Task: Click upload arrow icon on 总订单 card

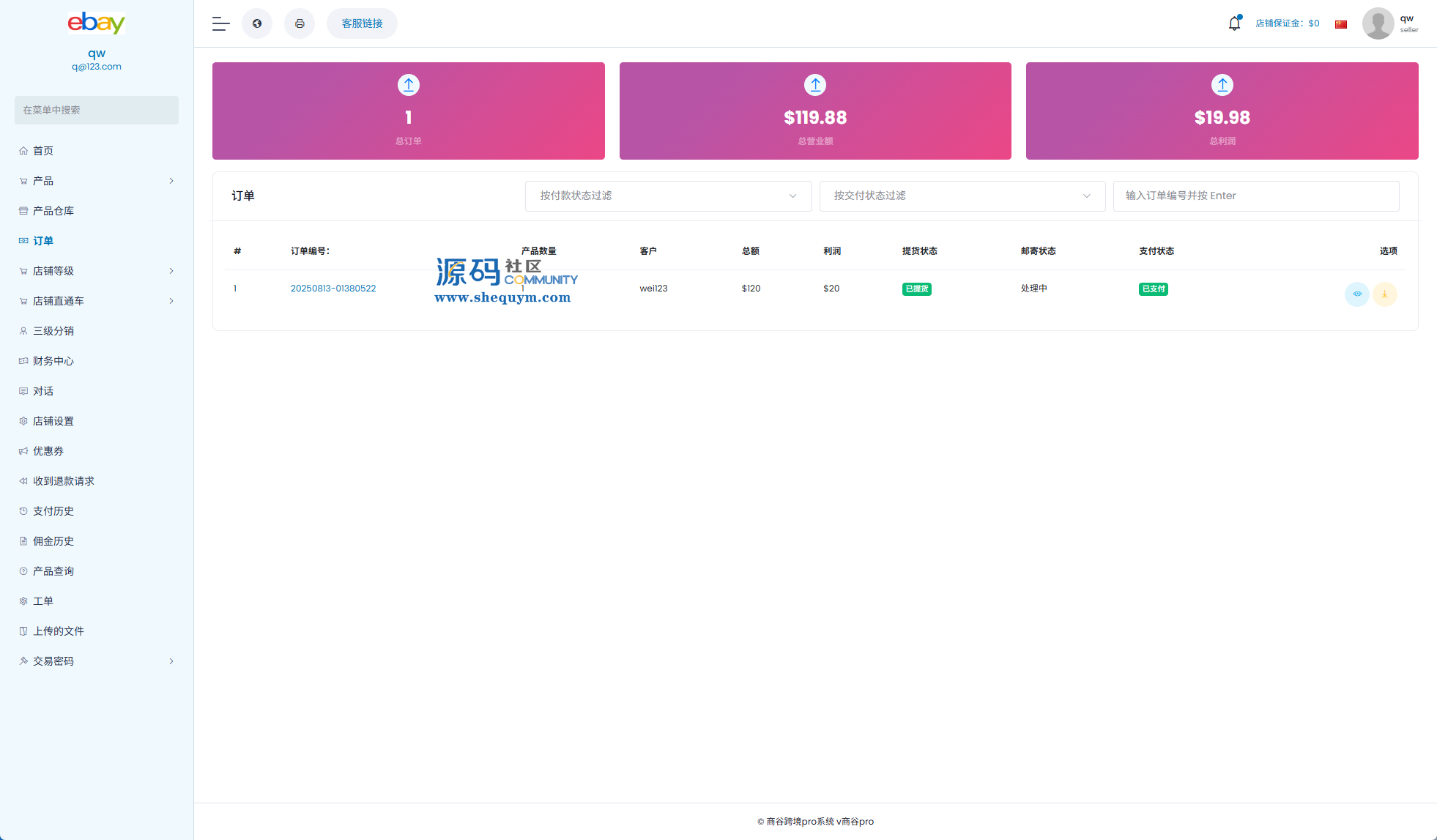Action: point(409,85)
